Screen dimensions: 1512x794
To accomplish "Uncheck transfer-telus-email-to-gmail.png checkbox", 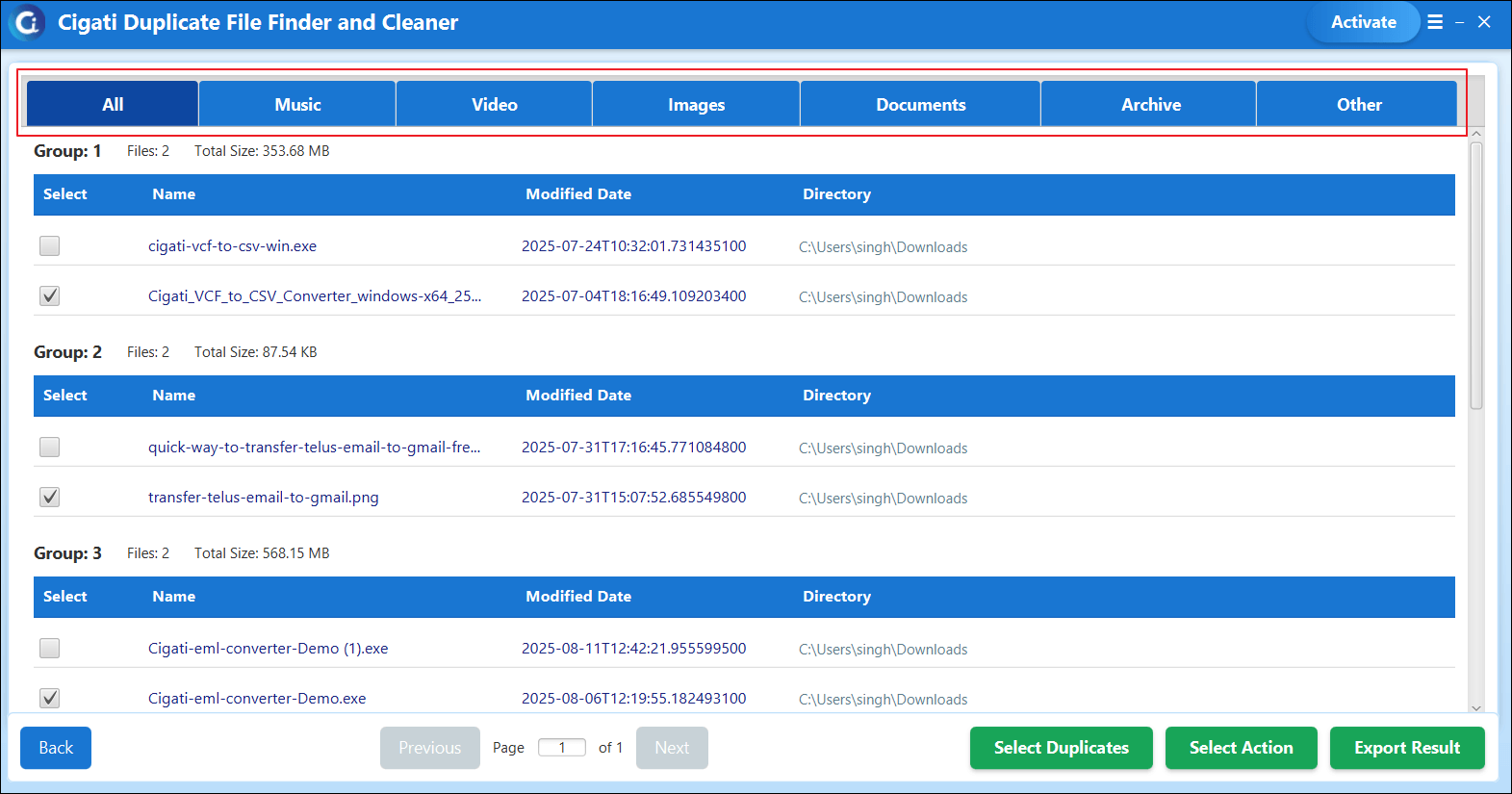I will pos(50,498).
